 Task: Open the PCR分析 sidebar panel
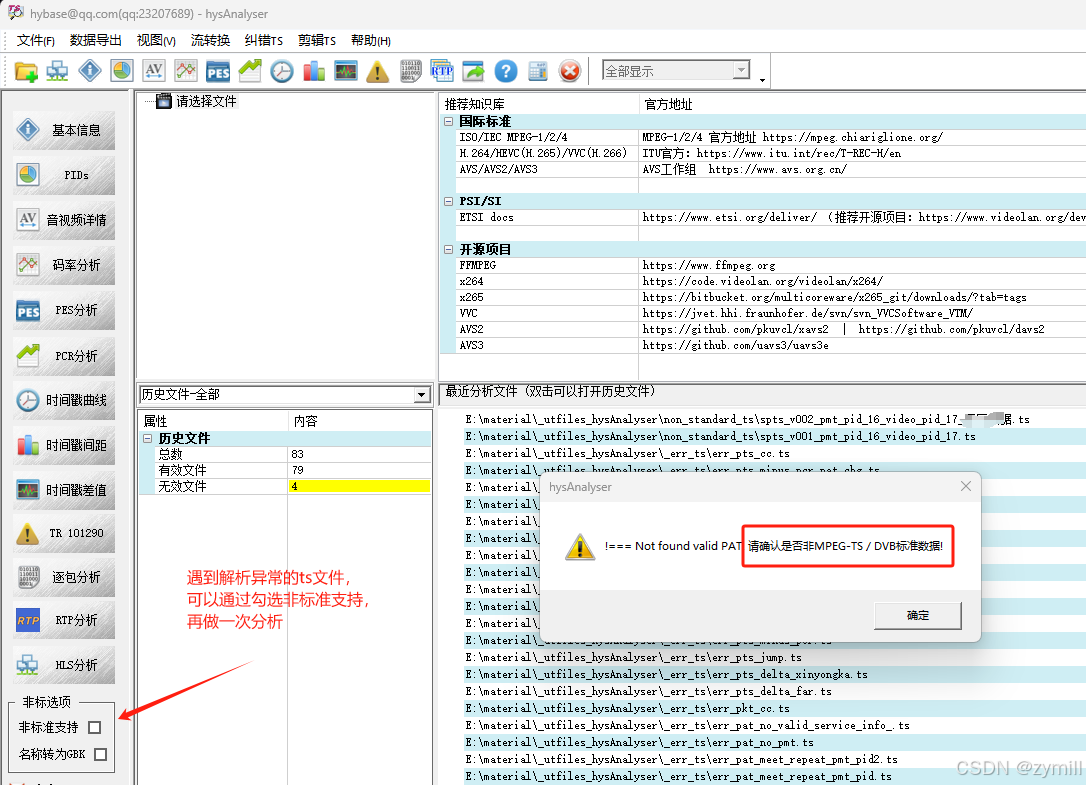pyautogui.click(x=64, y=356)
